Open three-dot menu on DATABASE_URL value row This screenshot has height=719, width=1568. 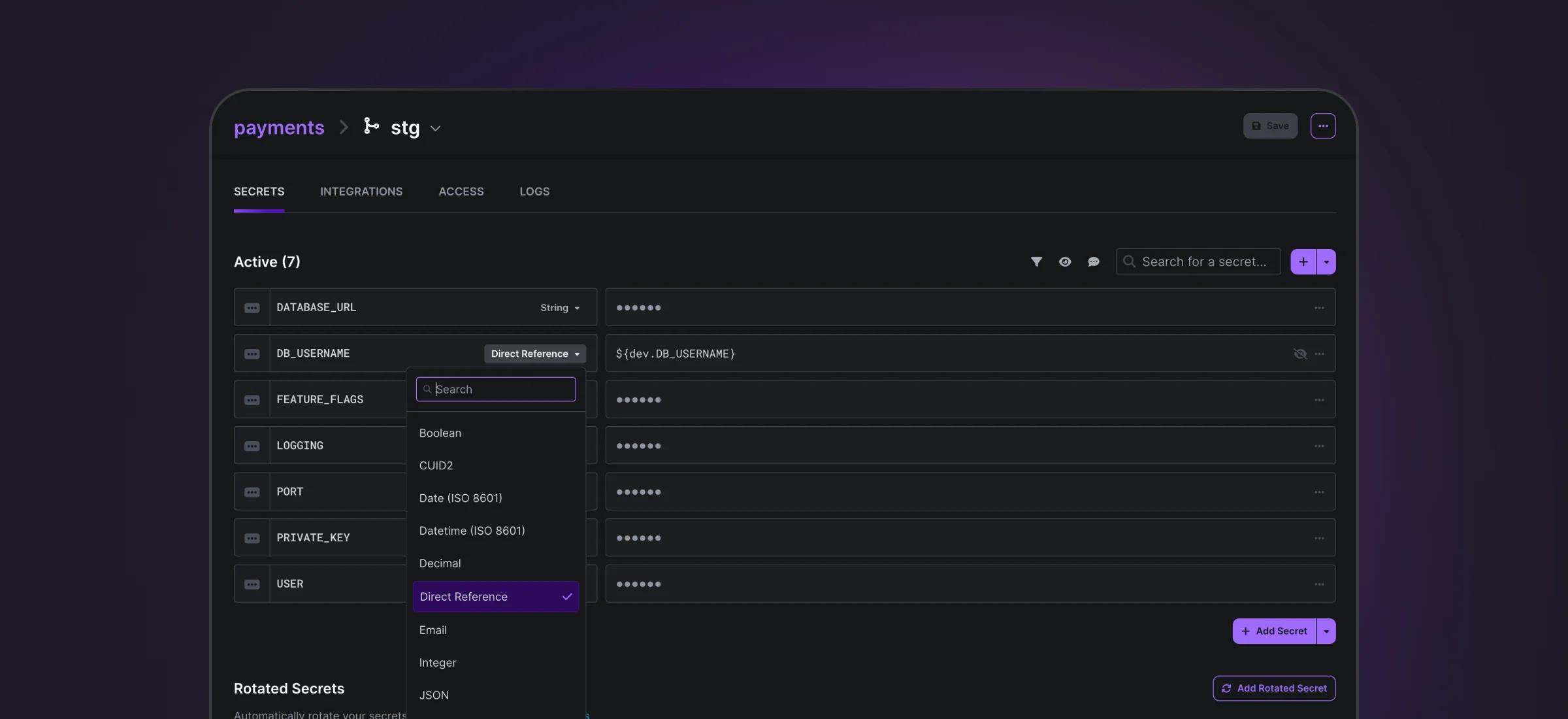pyautogui.click(x=1319, y=308)
